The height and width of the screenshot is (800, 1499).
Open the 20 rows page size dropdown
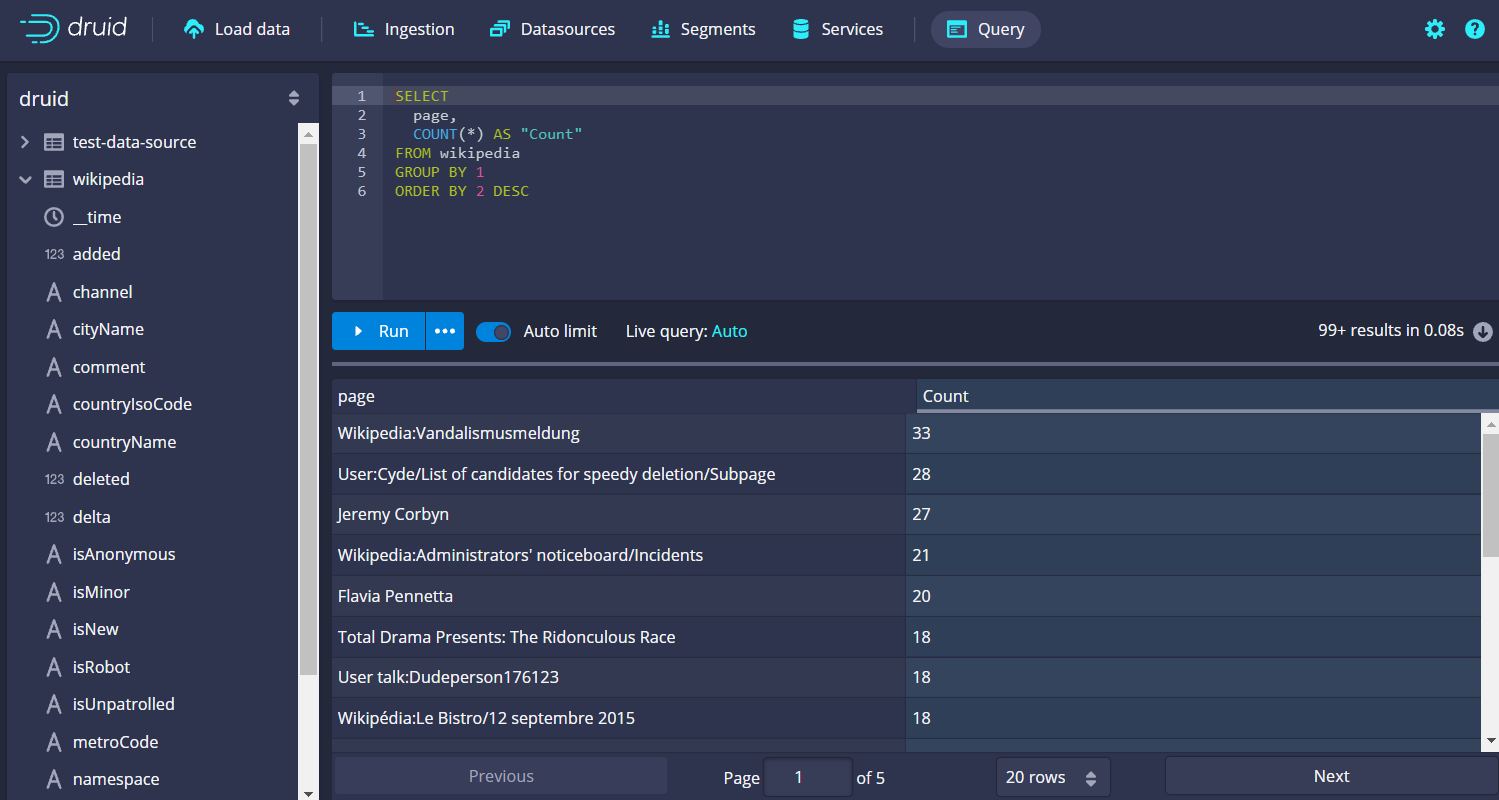(1052, 777)
